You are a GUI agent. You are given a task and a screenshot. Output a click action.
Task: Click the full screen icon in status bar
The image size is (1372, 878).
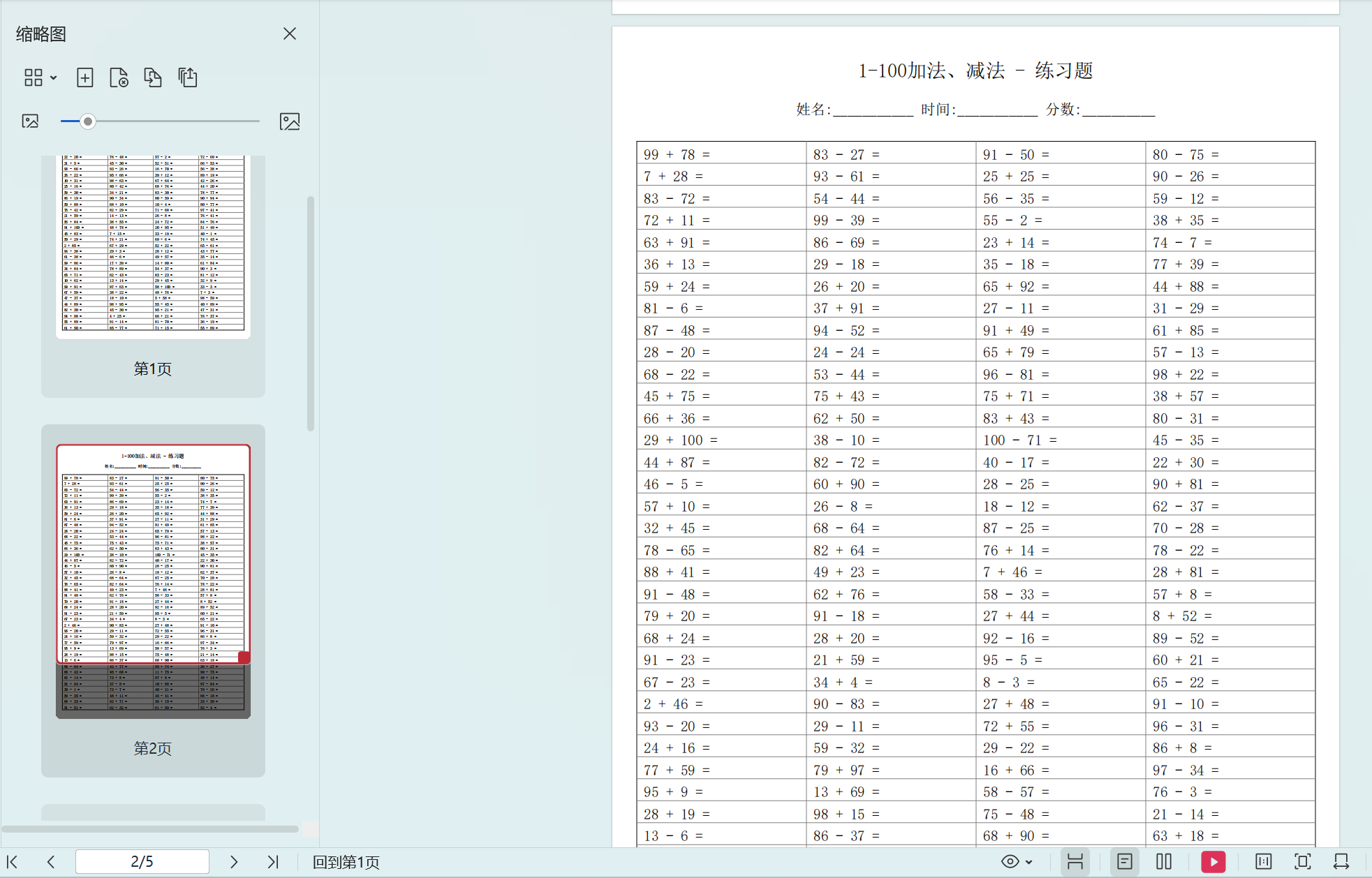[1302, 862]
